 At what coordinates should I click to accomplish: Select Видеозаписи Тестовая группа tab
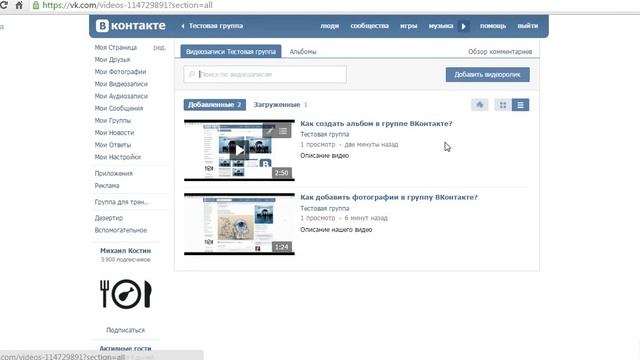[231, 51]
